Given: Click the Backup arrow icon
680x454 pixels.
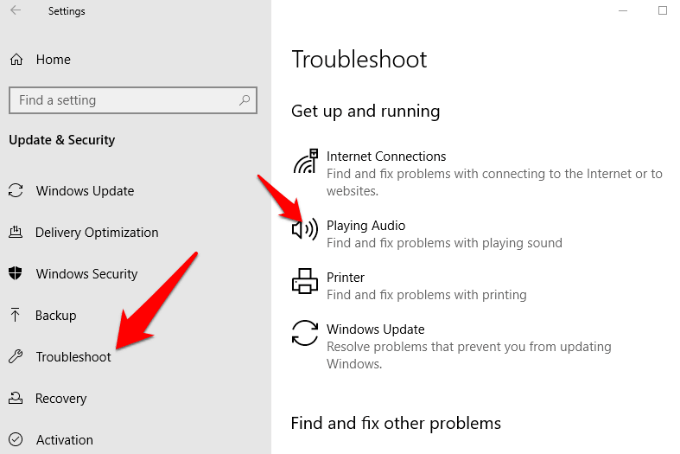Looking at the screenshot, I should [16, 316].
